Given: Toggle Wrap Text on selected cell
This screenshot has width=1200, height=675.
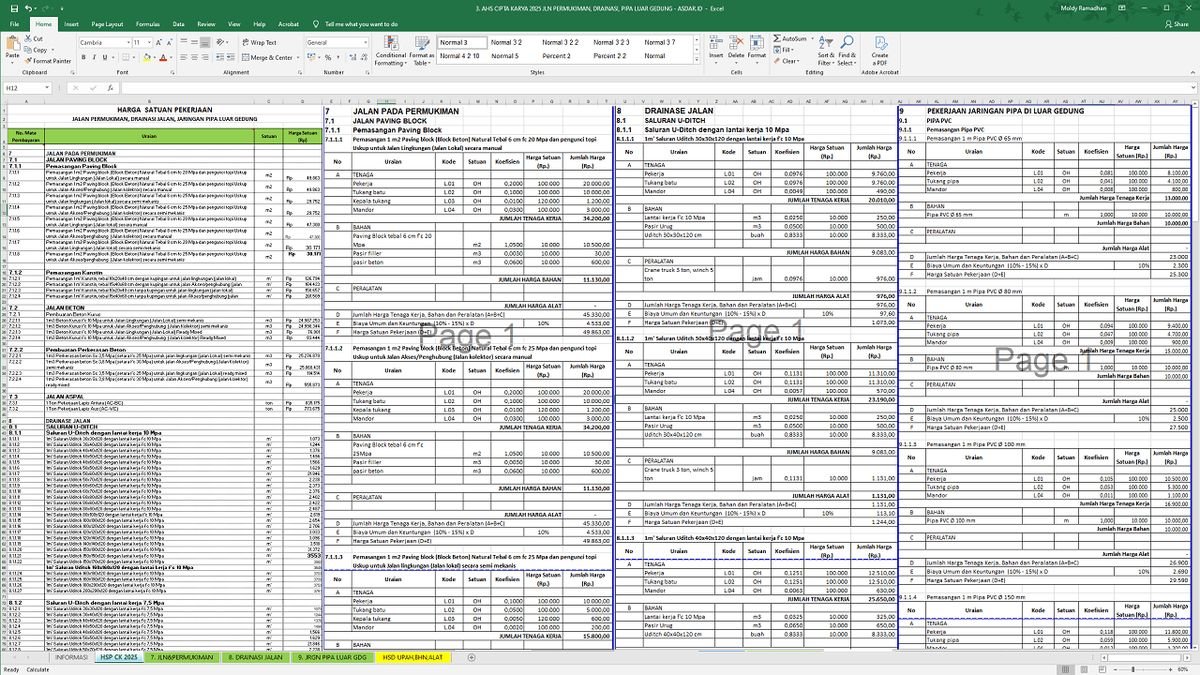Looking at the screenshot, I should point(260,43).
